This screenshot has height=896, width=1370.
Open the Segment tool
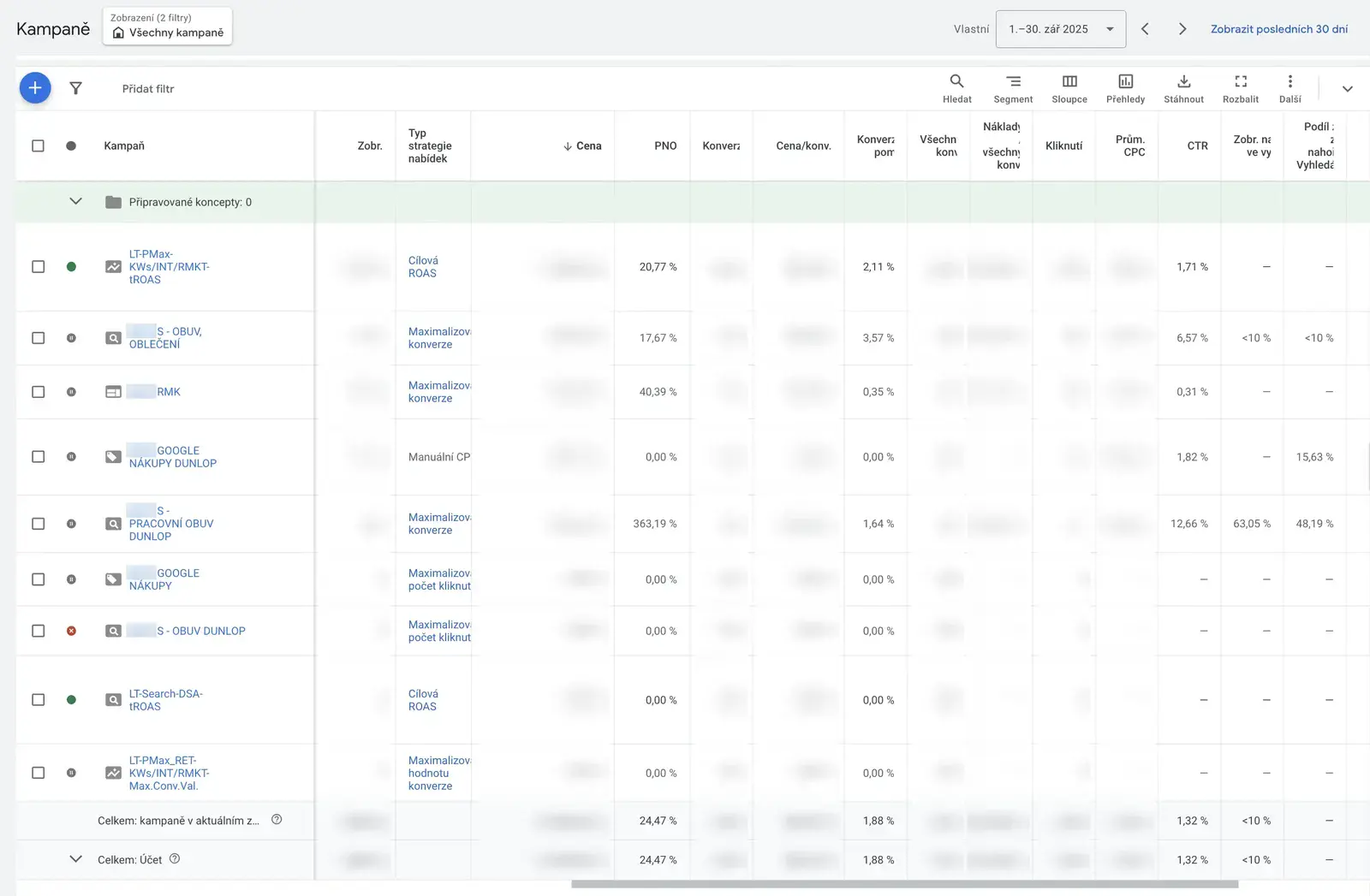[1013, 88]
